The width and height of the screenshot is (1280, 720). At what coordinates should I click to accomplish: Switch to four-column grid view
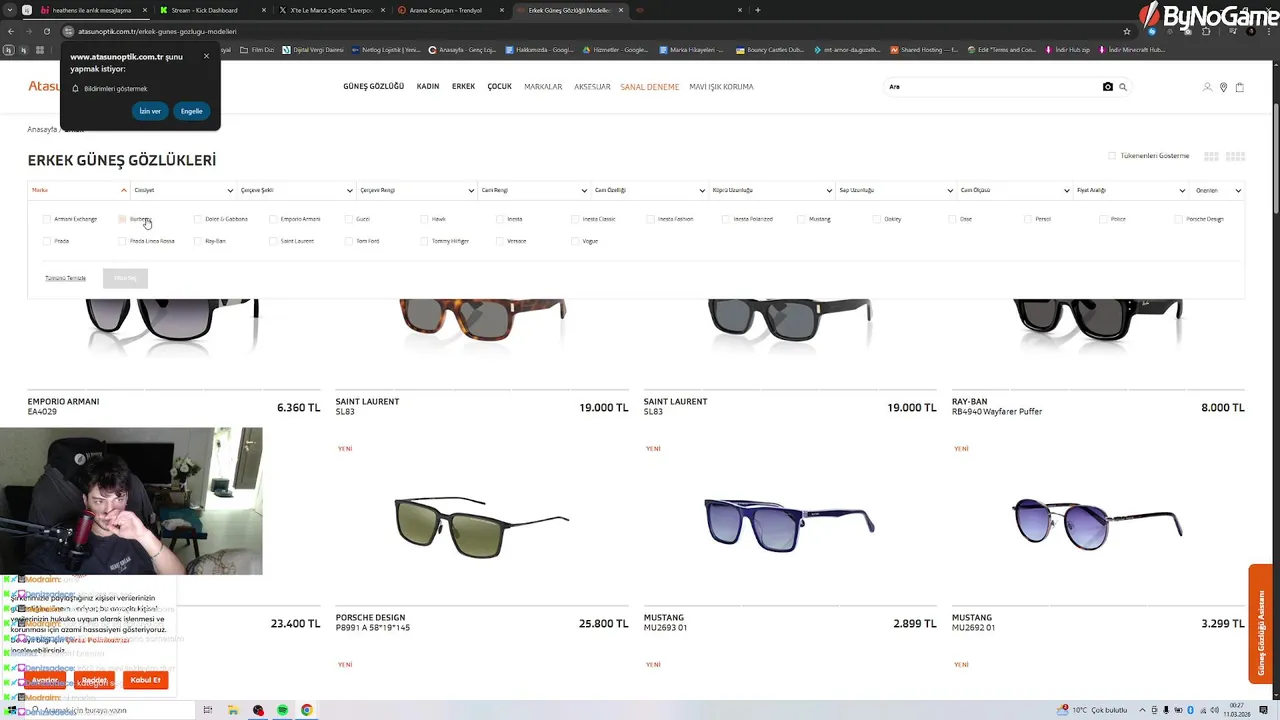[x=1235, y=156]
